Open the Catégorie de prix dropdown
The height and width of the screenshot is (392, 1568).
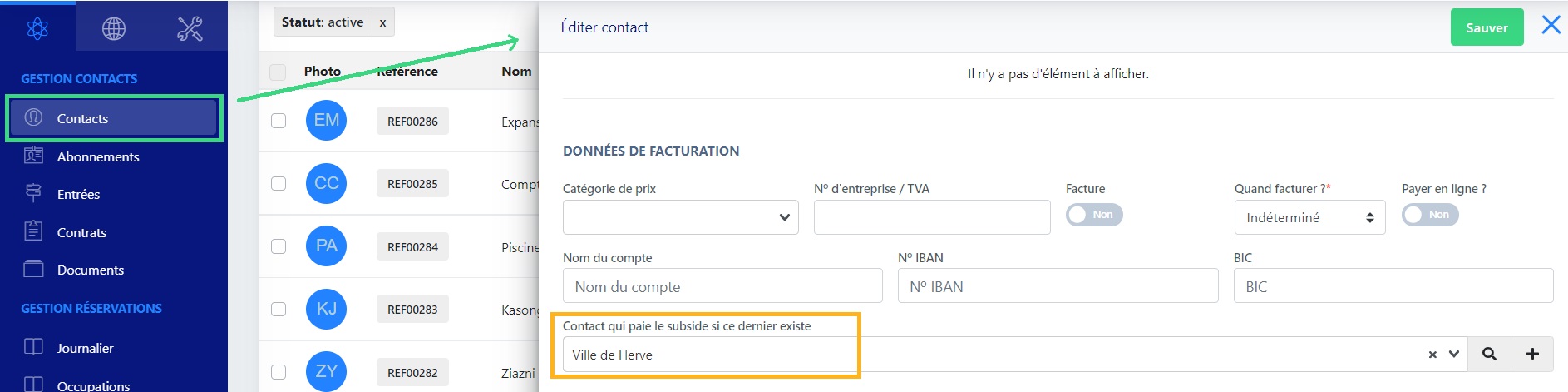coord(680,217)
